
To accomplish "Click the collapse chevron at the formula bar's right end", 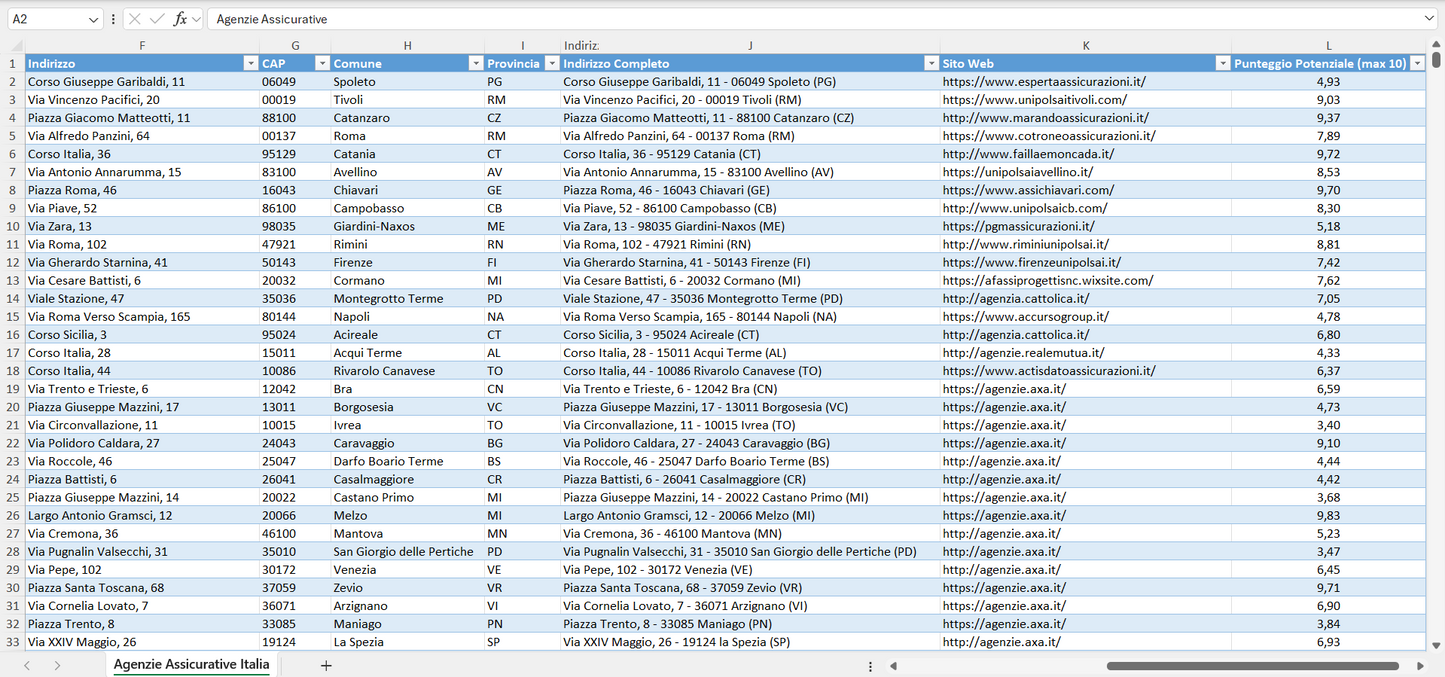I will (x=1429, y=18).
